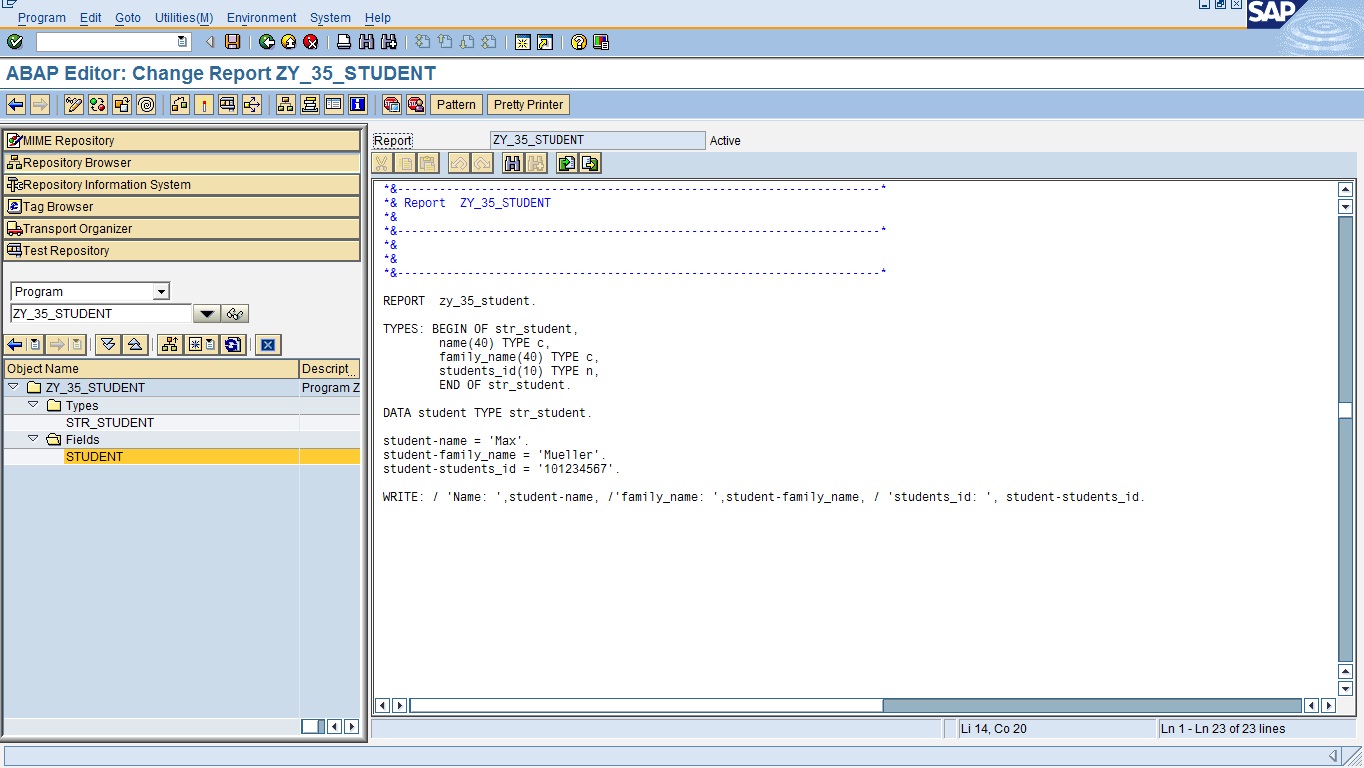Click the Create New Session icon
This screenshot has width=1364, height=768.
pos(523,41)
